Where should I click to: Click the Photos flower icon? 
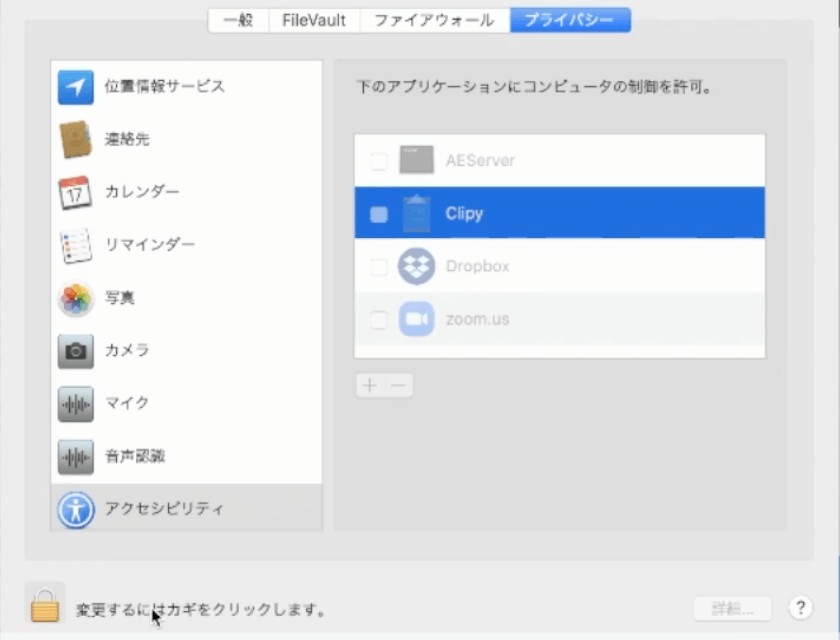(x=76, y=298)
